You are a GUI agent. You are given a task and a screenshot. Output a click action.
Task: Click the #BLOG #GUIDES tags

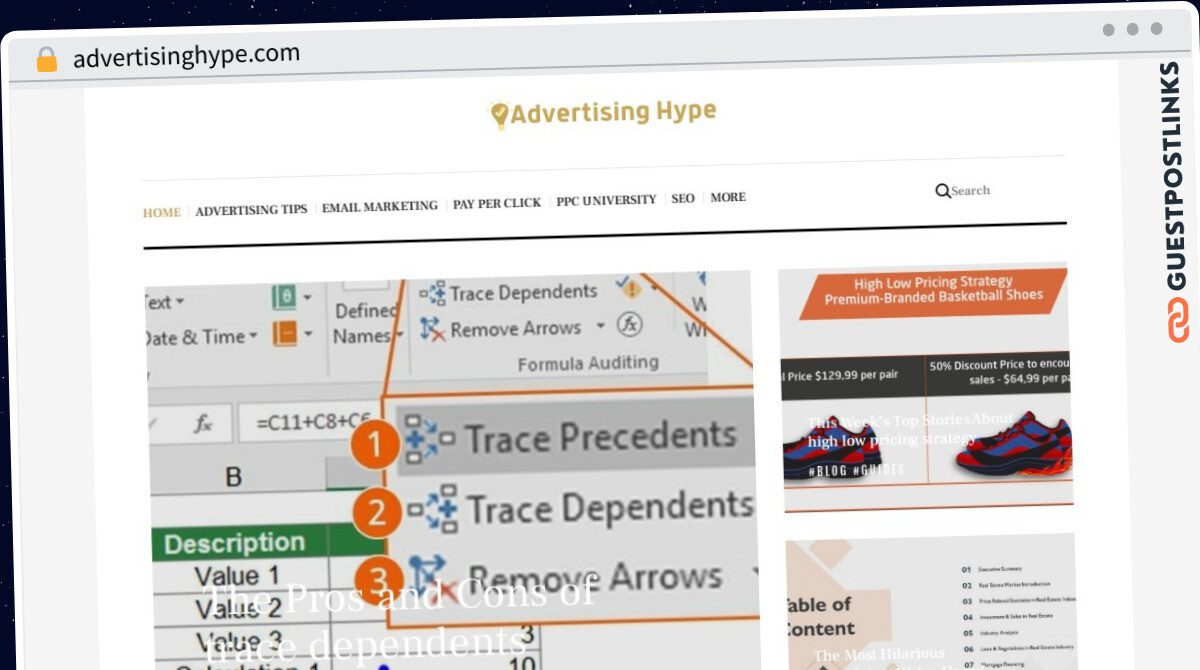(858, 469)
